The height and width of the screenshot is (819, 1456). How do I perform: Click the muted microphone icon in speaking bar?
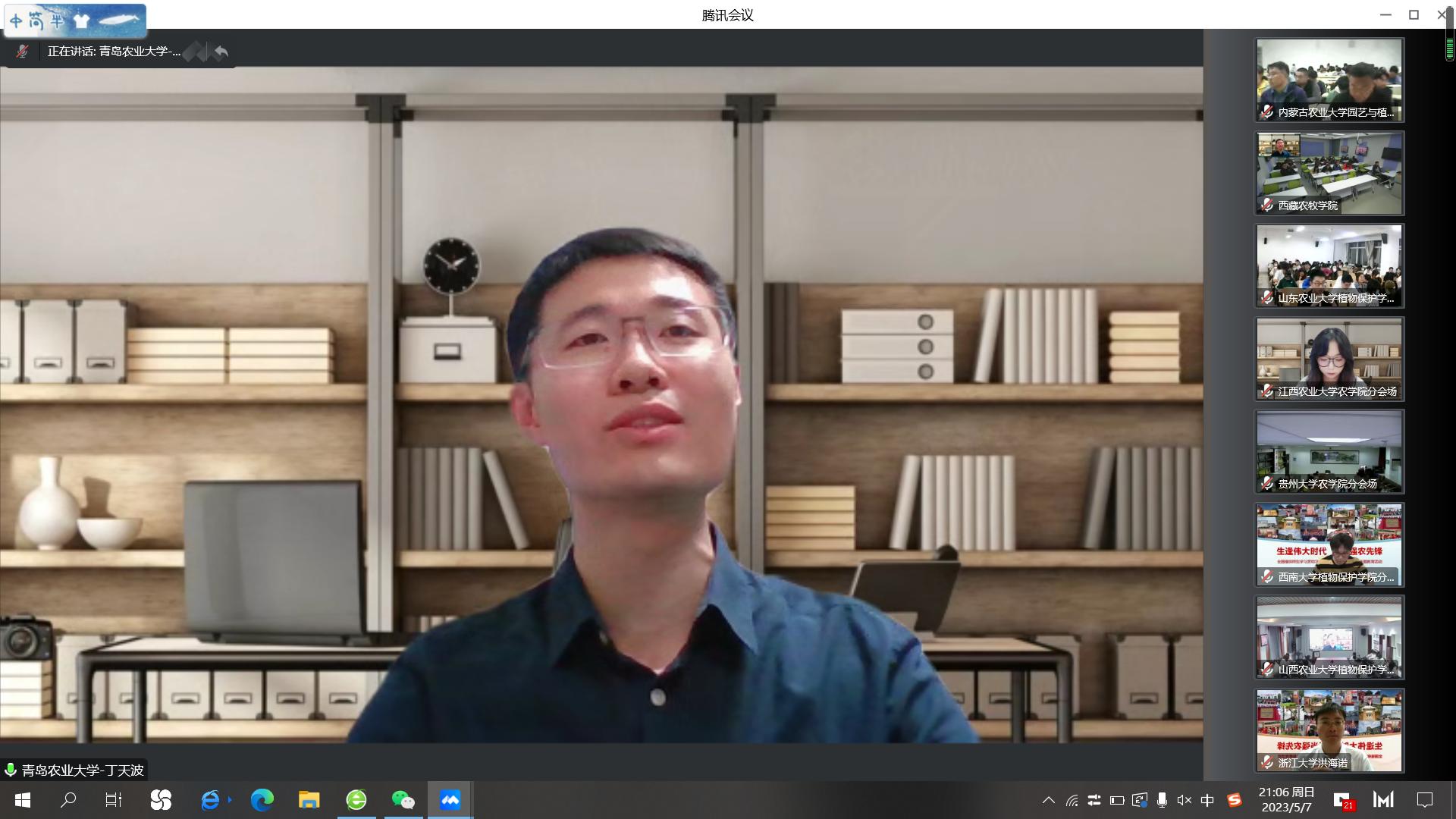[22, 52]
